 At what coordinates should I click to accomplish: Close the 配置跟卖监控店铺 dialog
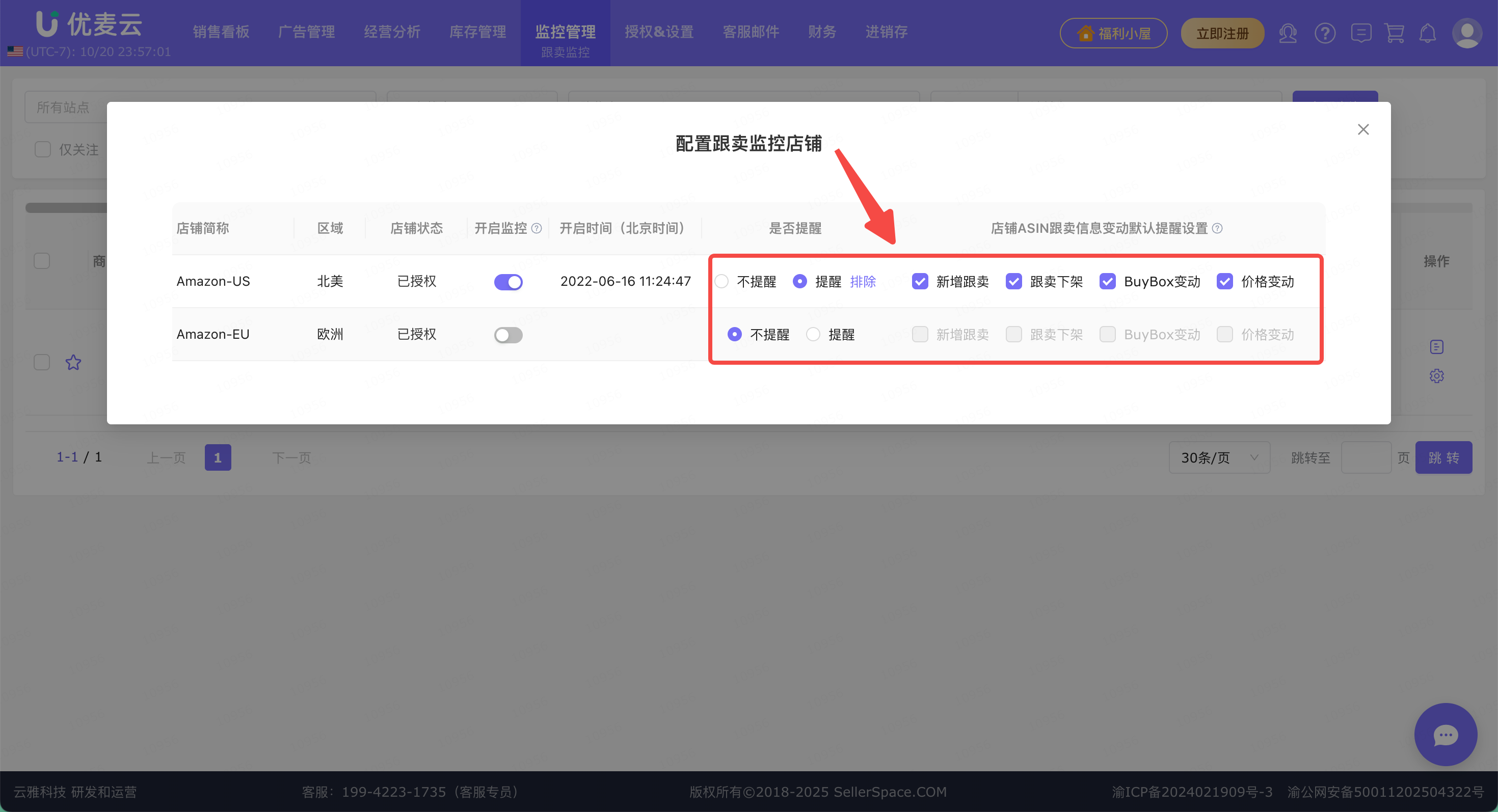point(1363,129)
